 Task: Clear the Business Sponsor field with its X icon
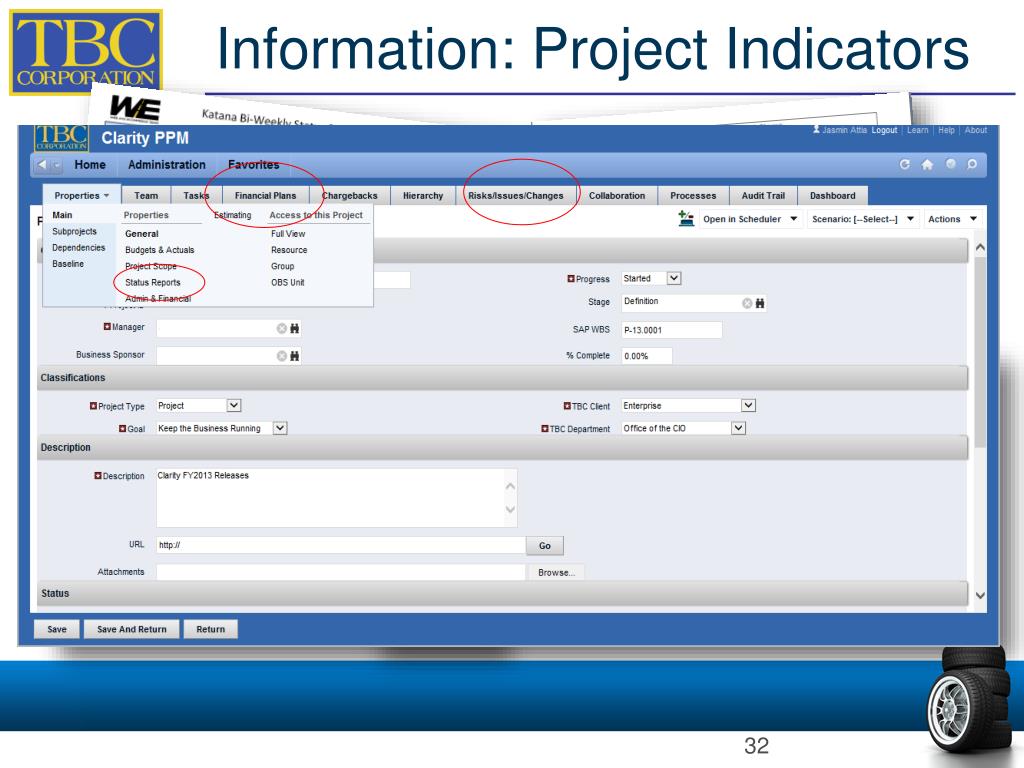pos(281,356)
